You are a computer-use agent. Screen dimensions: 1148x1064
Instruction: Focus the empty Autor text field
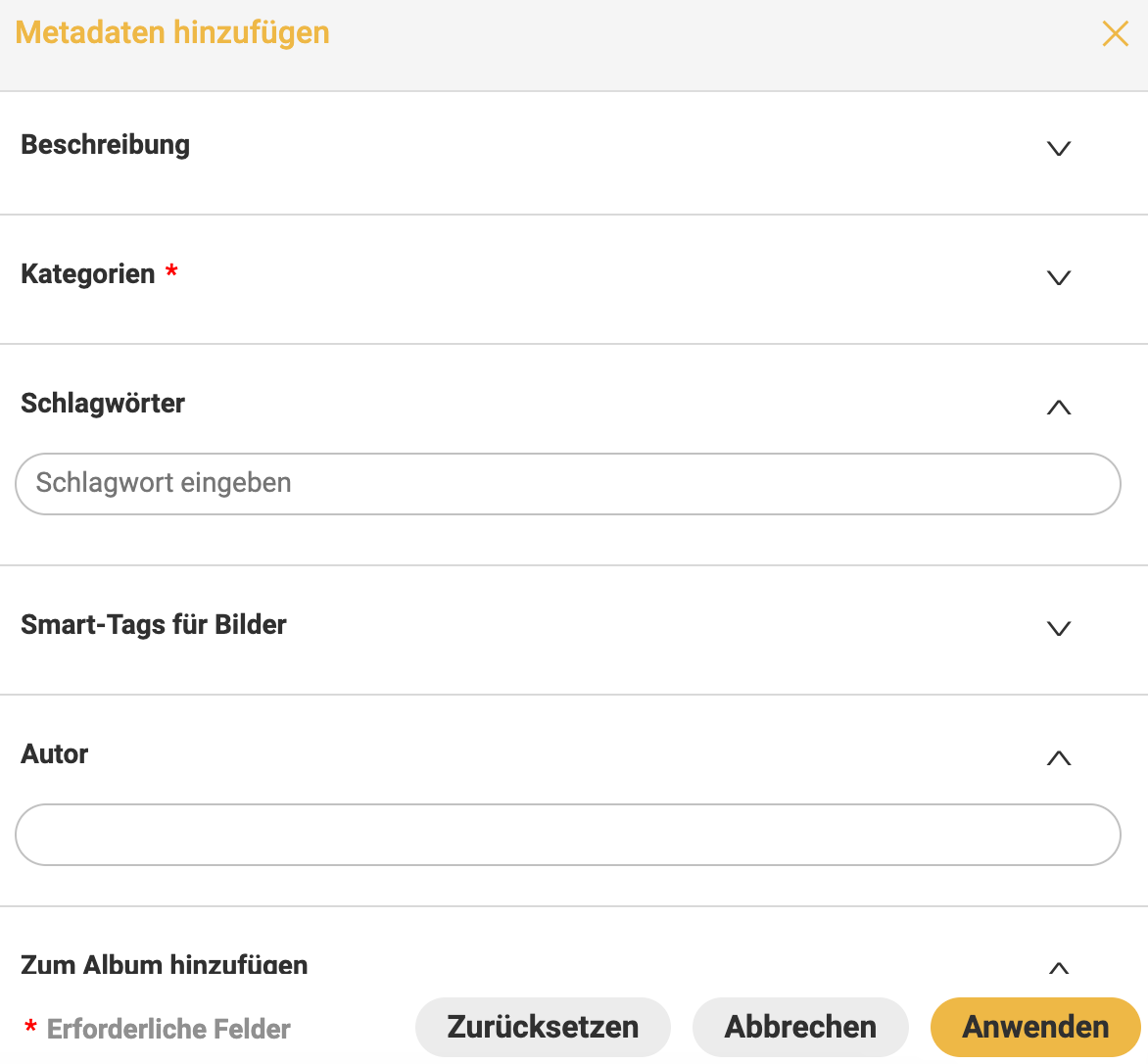coord(567,835)
